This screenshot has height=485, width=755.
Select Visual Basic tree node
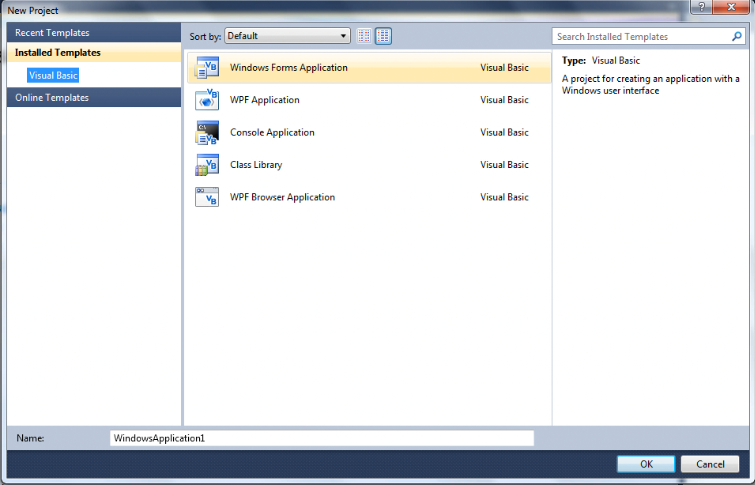point(53,75)
